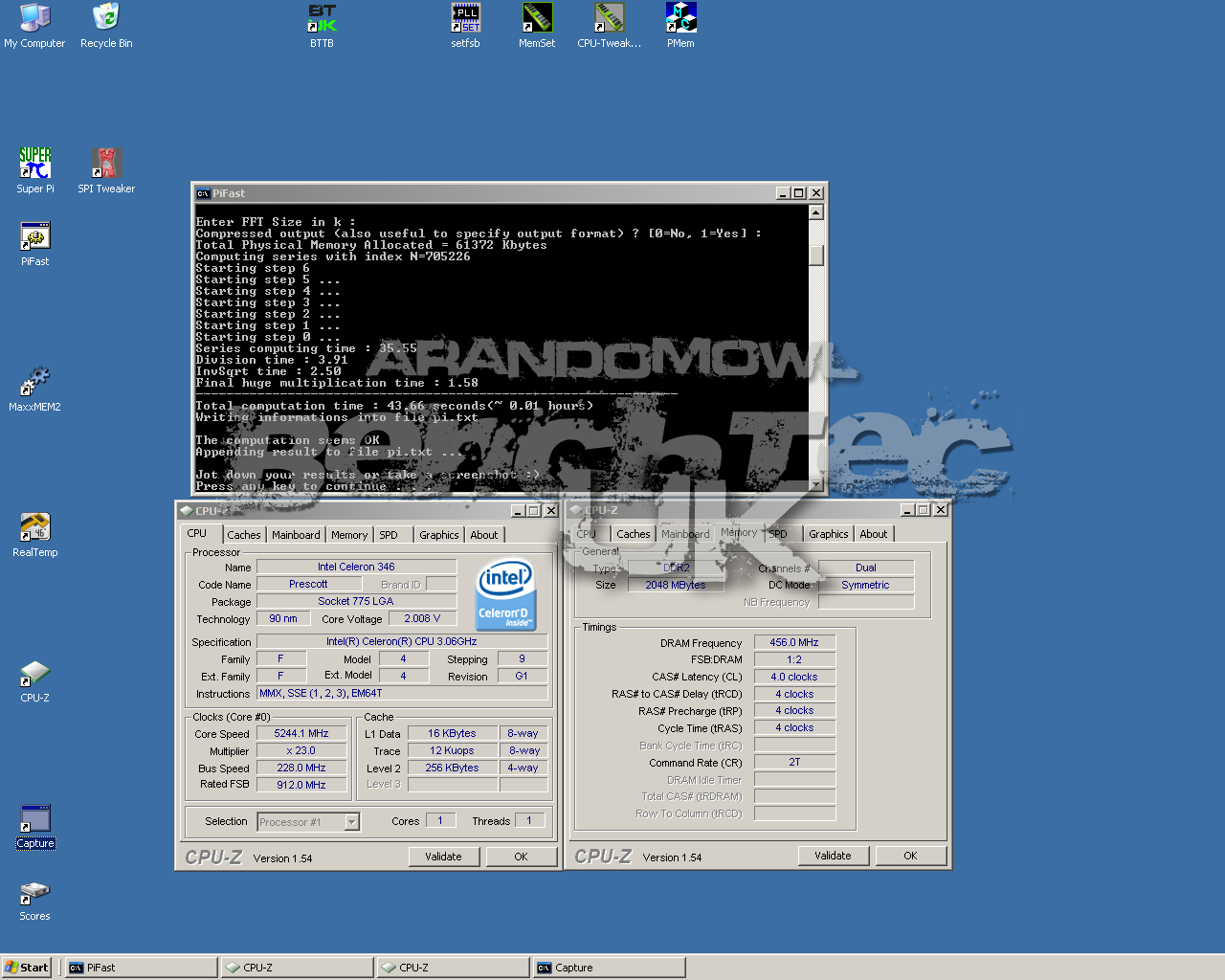Open About tab in right CPU-Z window

(874, 534)
